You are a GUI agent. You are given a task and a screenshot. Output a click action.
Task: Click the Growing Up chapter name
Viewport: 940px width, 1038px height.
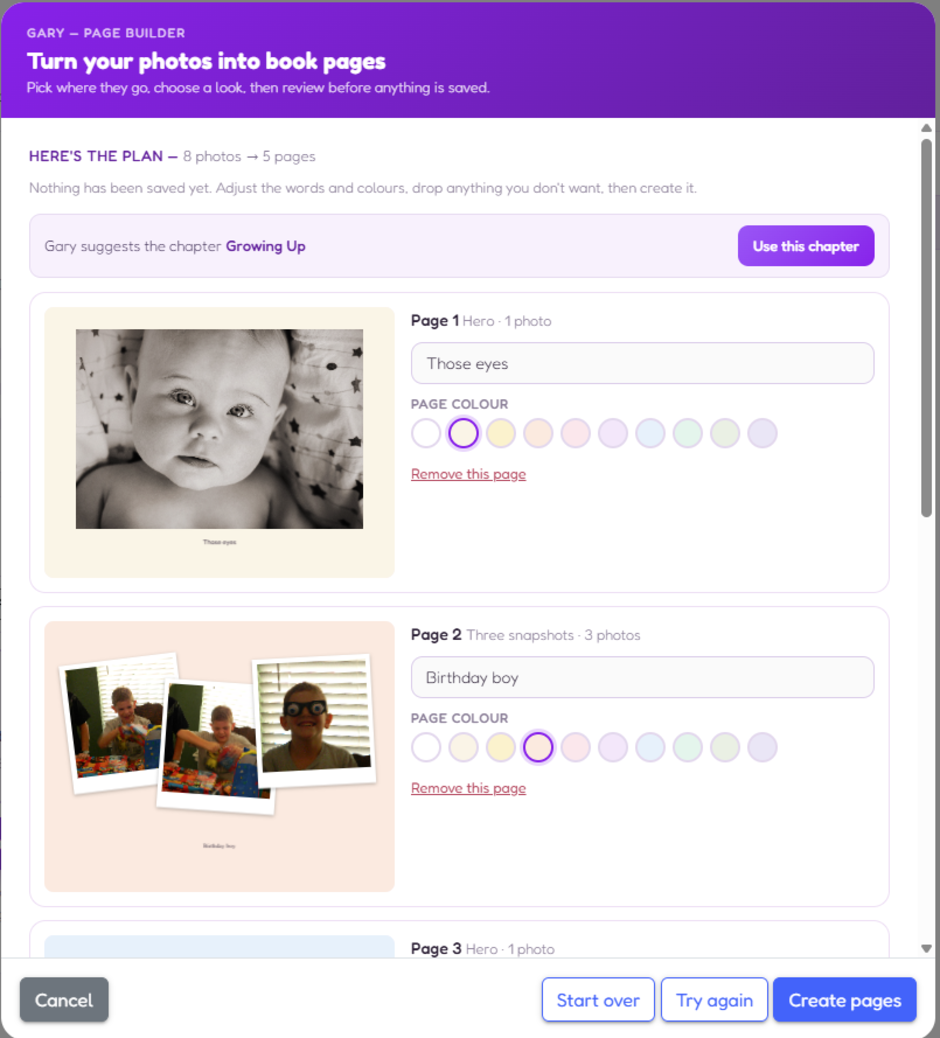click(265, 246)
